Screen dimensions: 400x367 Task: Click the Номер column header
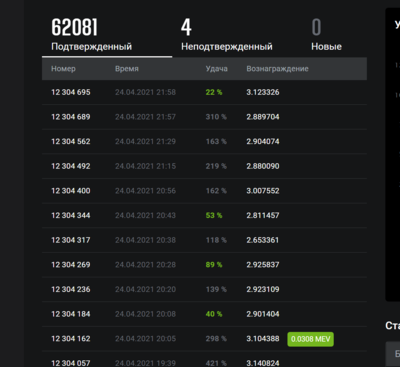coord(63,69)
